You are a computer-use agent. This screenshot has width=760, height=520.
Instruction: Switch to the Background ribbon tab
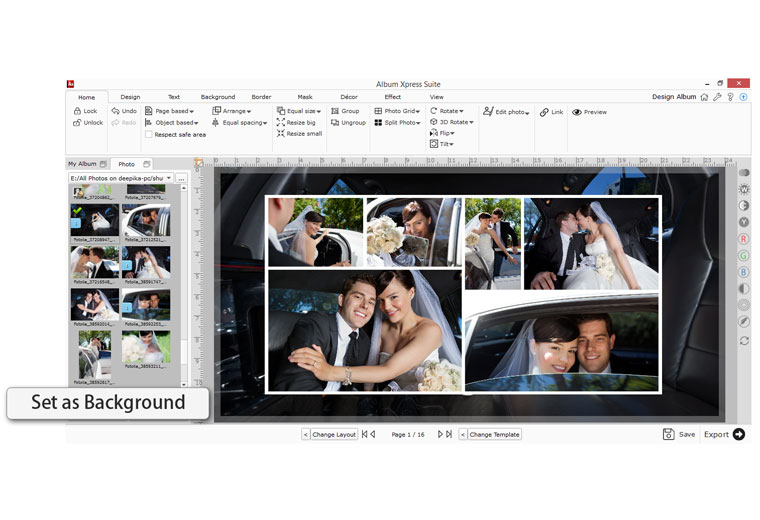click(218, 97)
